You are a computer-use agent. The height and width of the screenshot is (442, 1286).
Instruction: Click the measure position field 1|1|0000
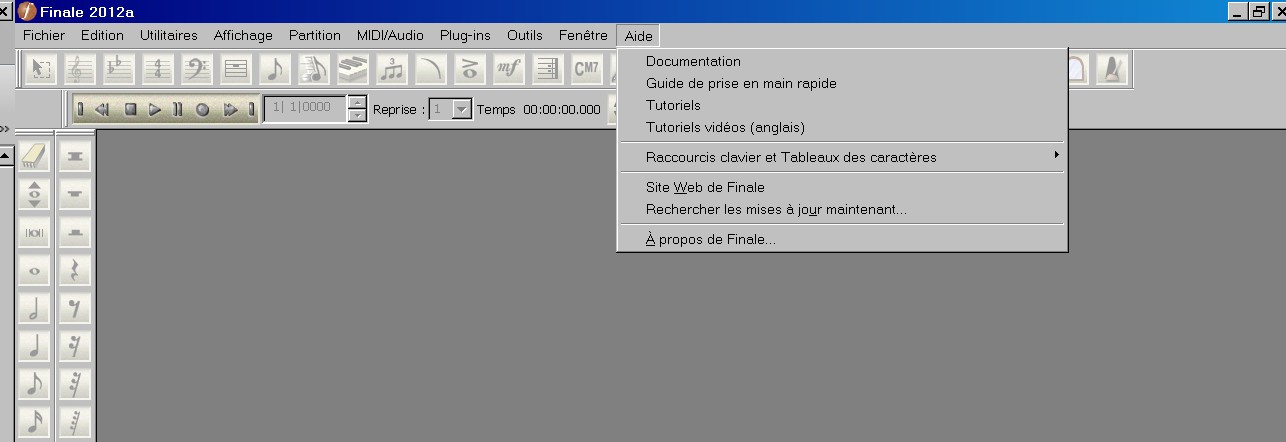coord(304,109)
